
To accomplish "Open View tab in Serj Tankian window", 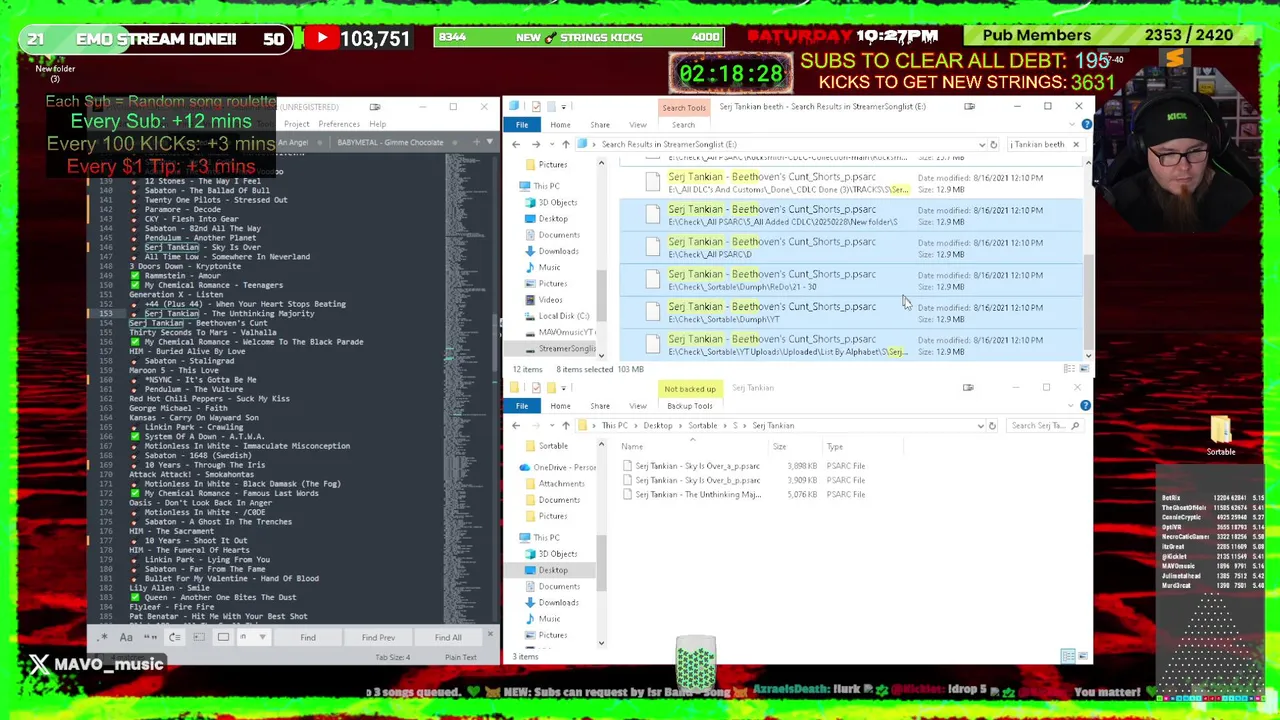I will [x=637, y=406].
